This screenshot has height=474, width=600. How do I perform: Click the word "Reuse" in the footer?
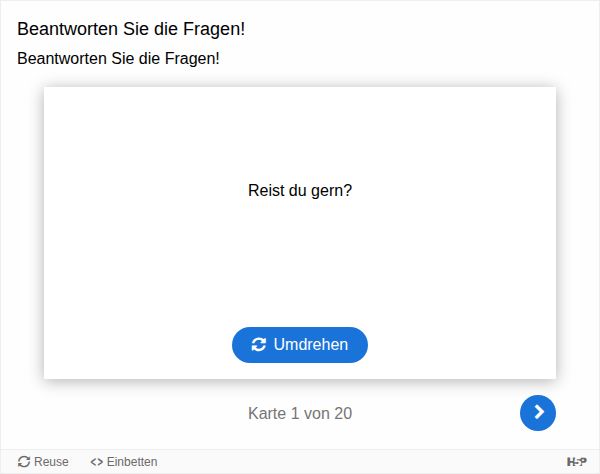(51, 462)
